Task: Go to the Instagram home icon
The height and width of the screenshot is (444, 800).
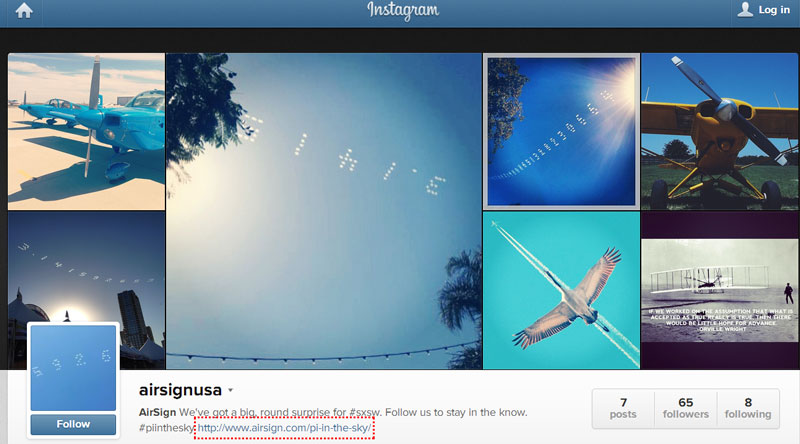Action: [x=24, y=11]
